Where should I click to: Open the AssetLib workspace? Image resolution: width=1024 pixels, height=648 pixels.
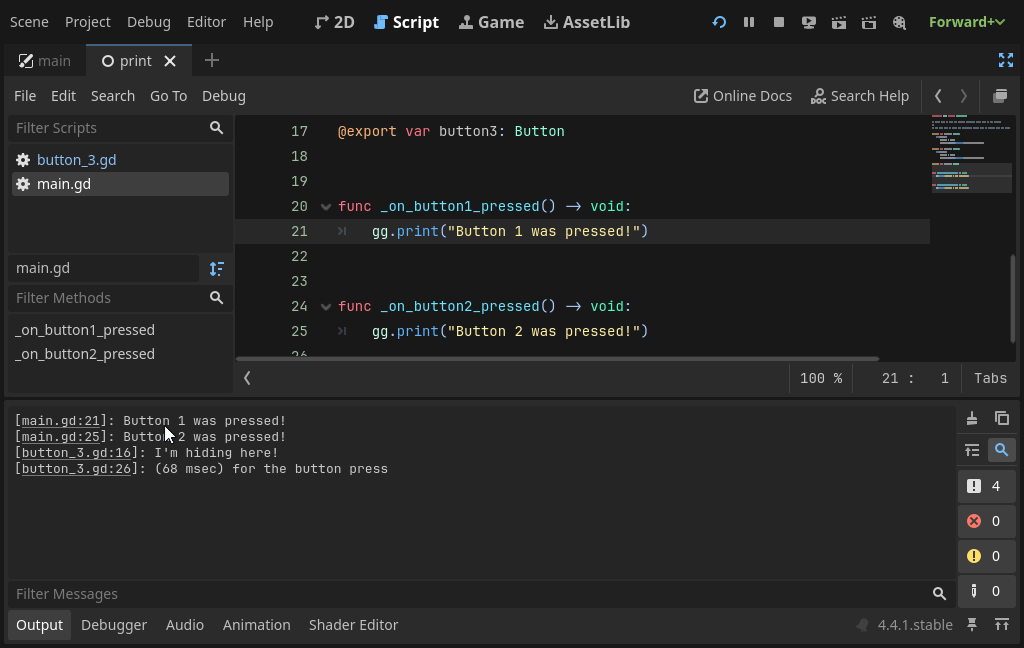pos(586,21)
